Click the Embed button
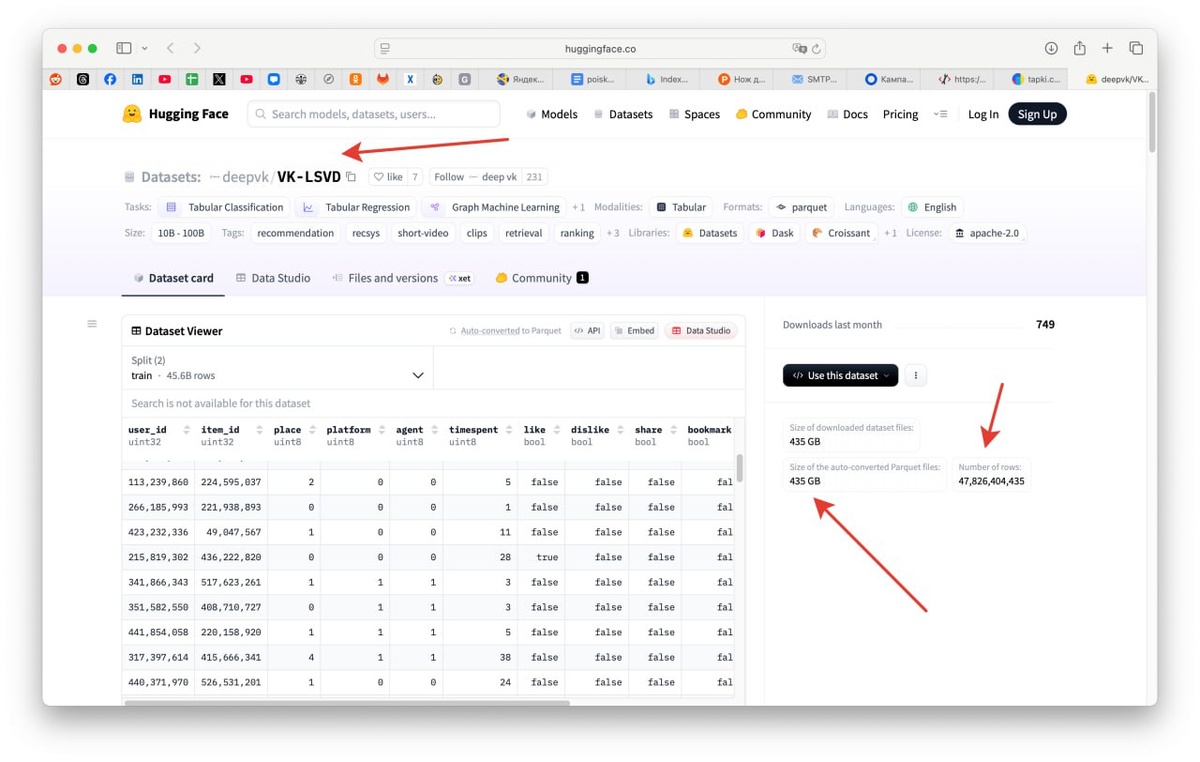1200x762 pixels. click(x=634, y=331)
